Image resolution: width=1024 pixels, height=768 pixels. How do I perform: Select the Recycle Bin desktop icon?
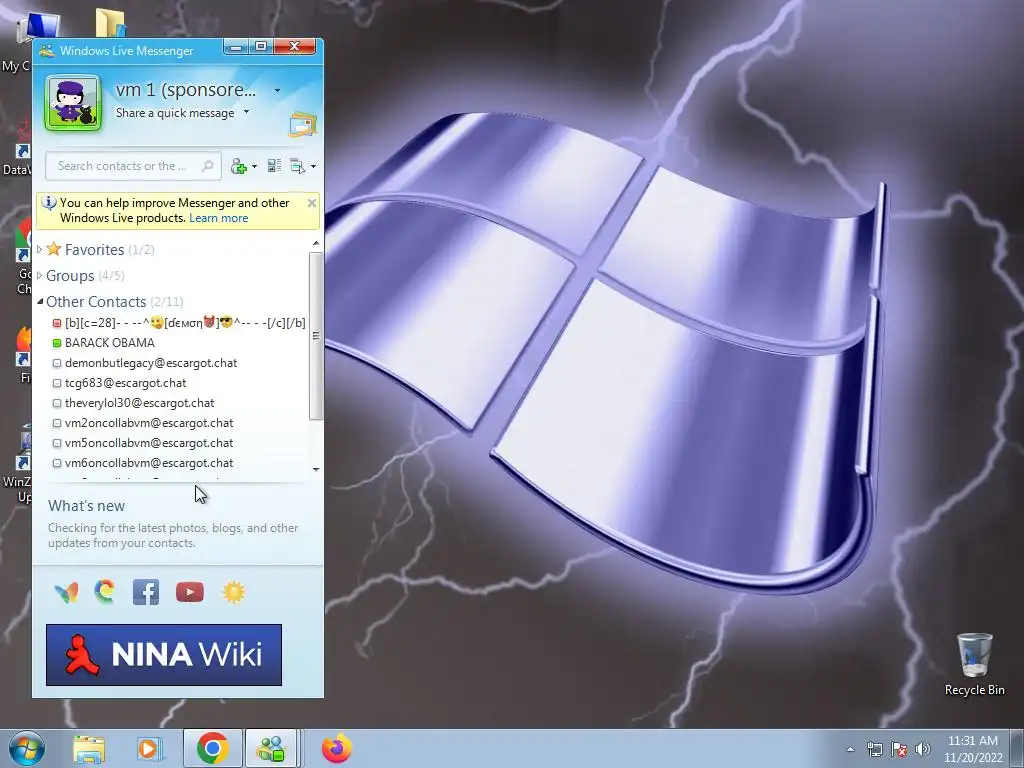[x=974, y=665]
